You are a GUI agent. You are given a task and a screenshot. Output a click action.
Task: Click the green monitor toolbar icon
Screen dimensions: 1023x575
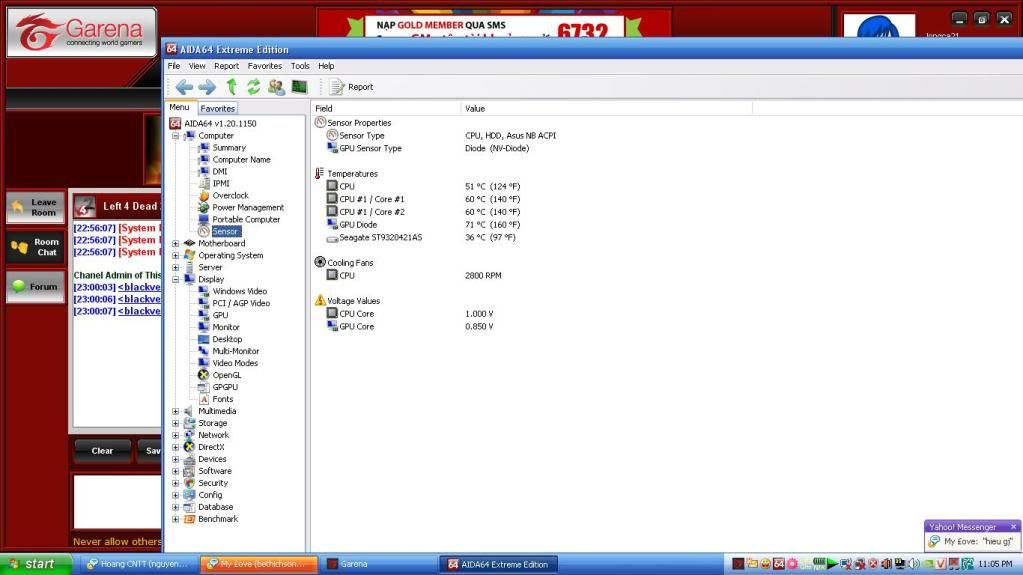pos(299,87)
